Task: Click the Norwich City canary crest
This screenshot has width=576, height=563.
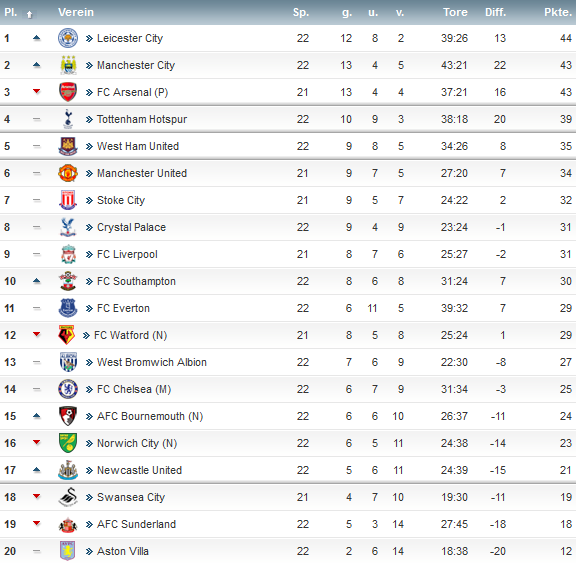Action: tap(68, 443)
